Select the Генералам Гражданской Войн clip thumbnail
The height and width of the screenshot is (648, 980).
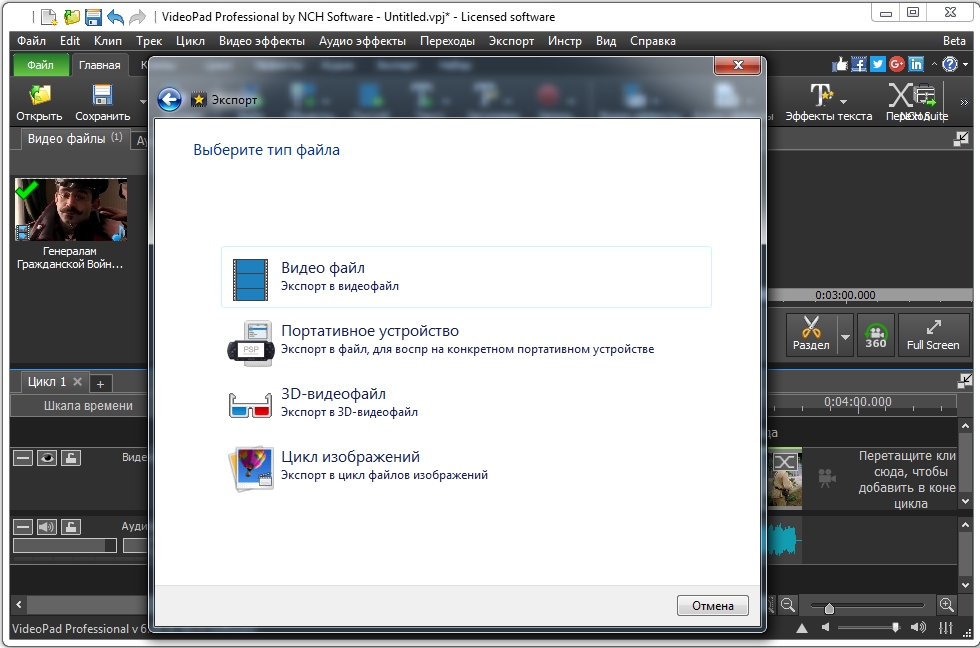point(71,209)
